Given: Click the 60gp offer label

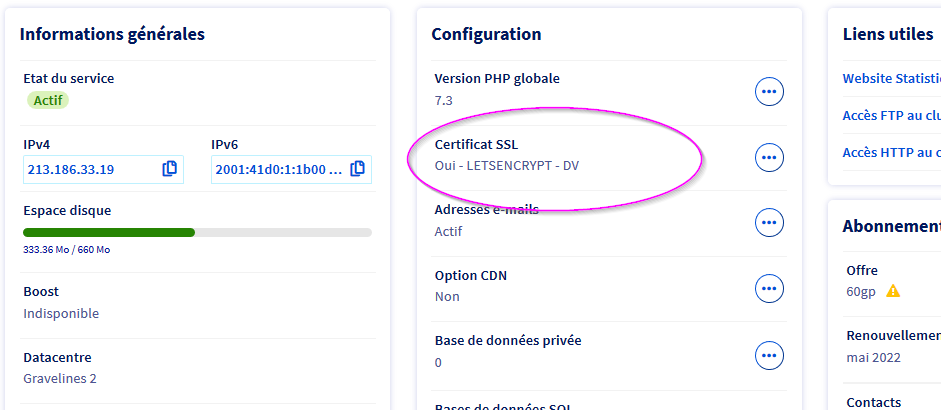Looking at the screenshot, I should (x=862, y=291).
